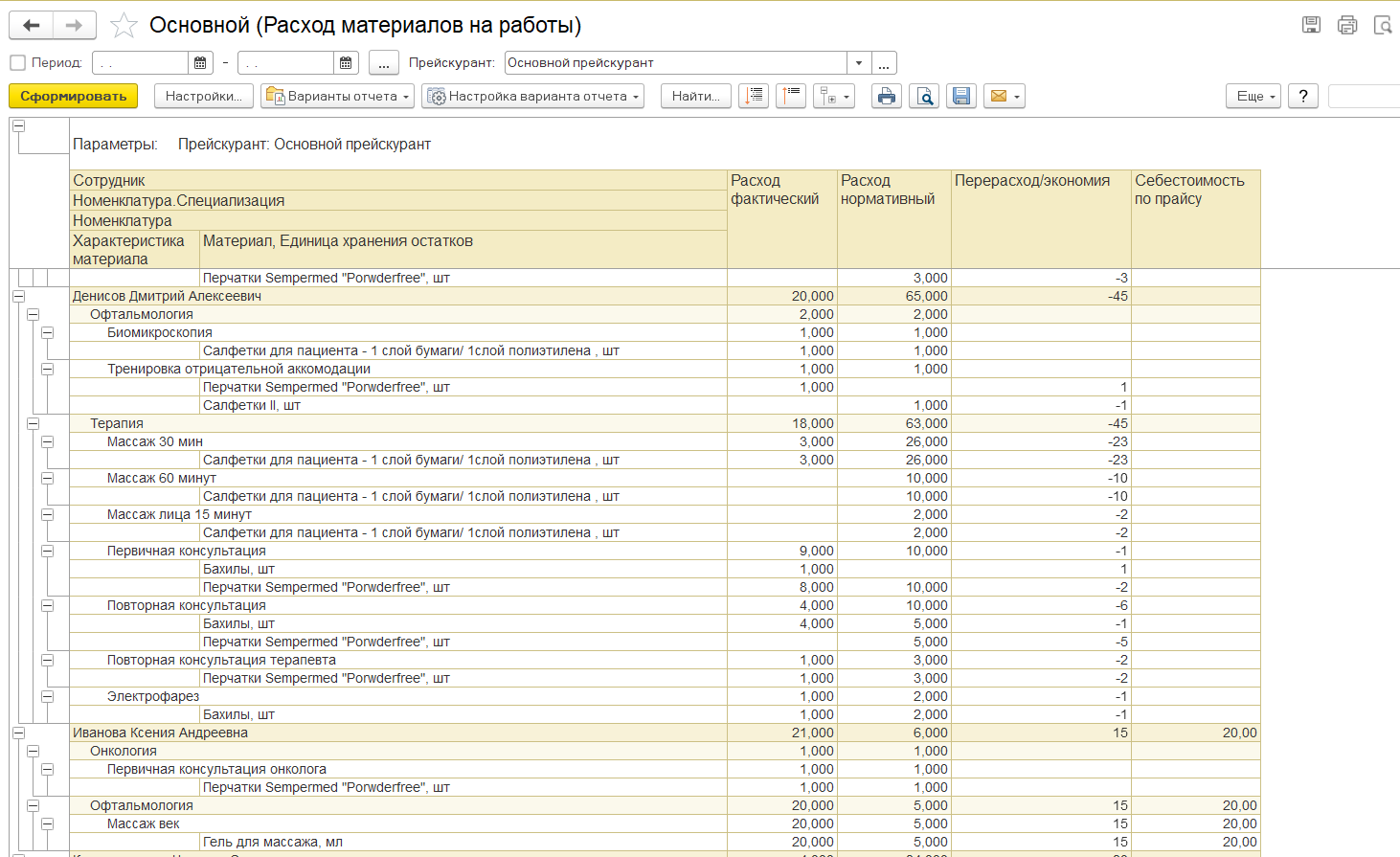Collapse the Онкология group

[33, 751]
